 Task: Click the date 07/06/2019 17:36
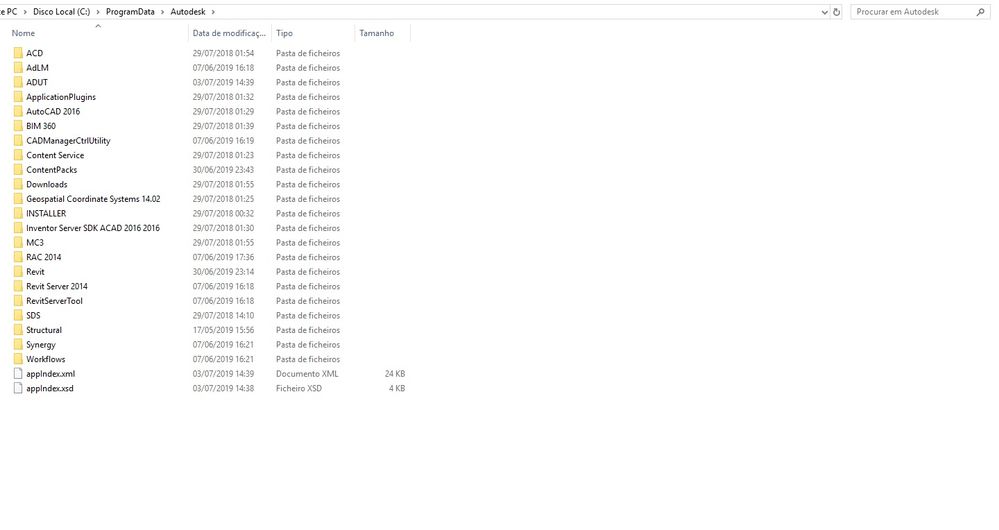[223, 257]
